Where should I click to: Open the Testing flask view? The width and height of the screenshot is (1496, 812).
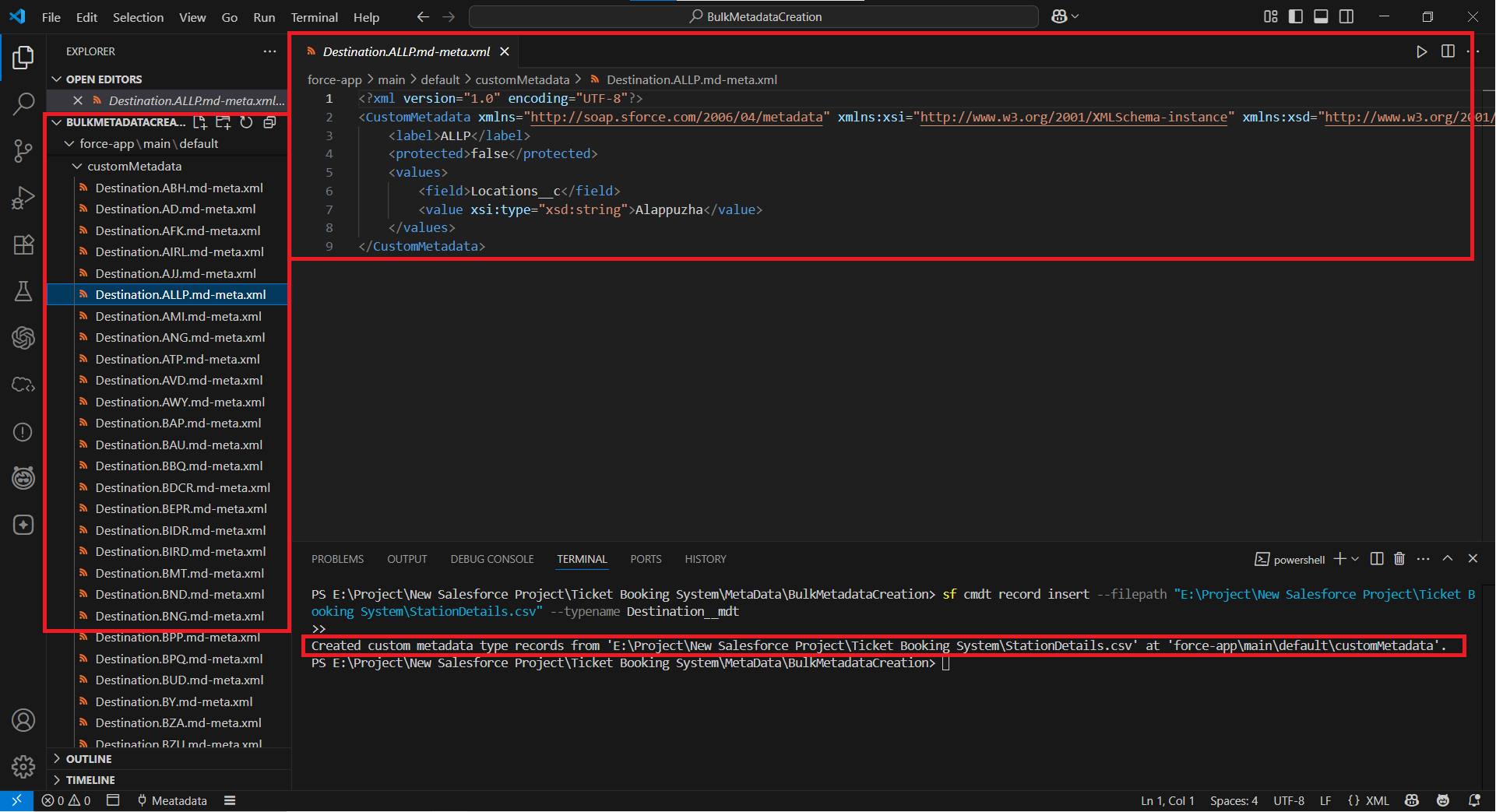23,291
